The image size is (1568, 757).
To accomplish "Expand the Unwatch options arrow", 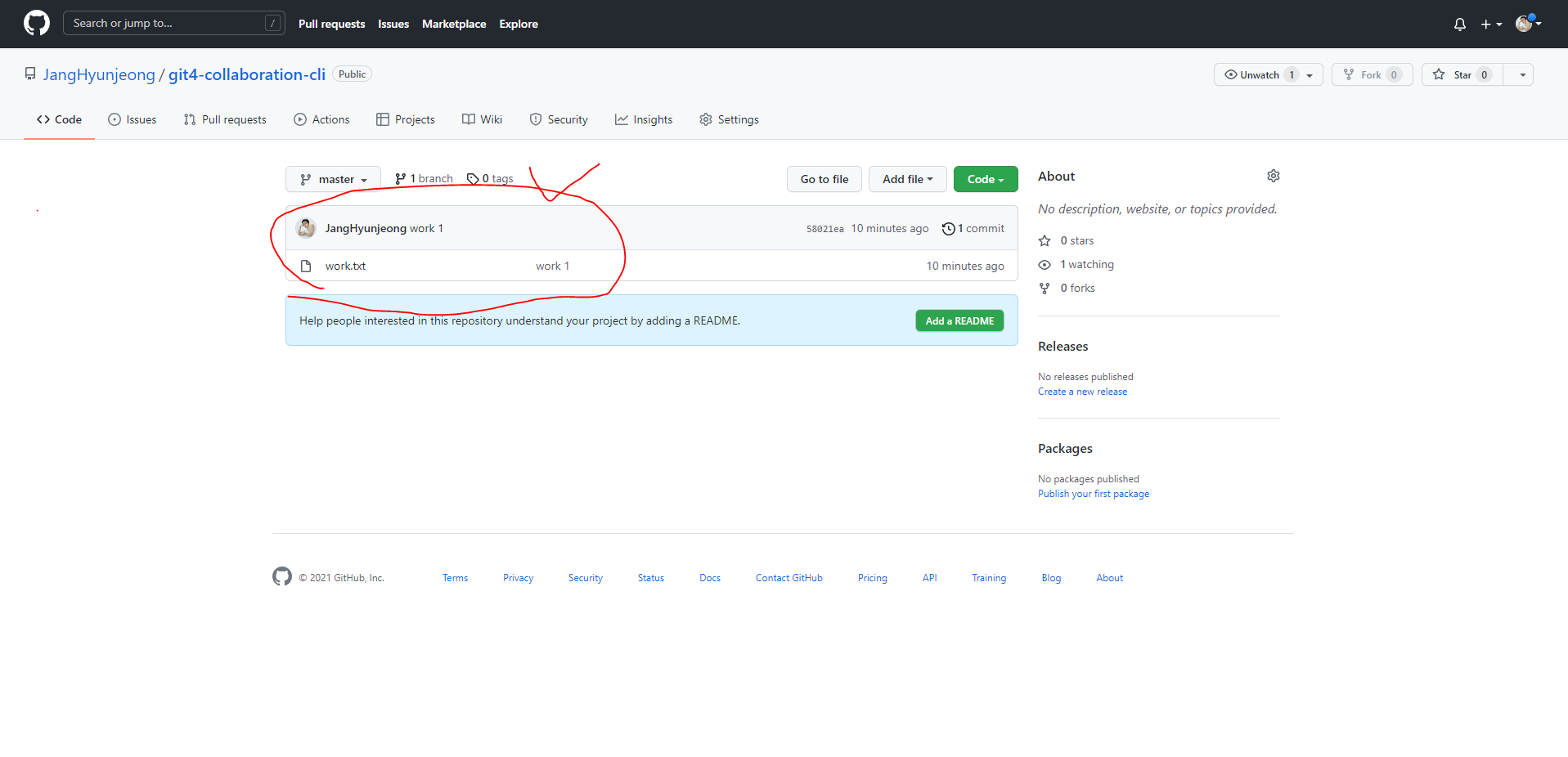I will pos(1310,75).
